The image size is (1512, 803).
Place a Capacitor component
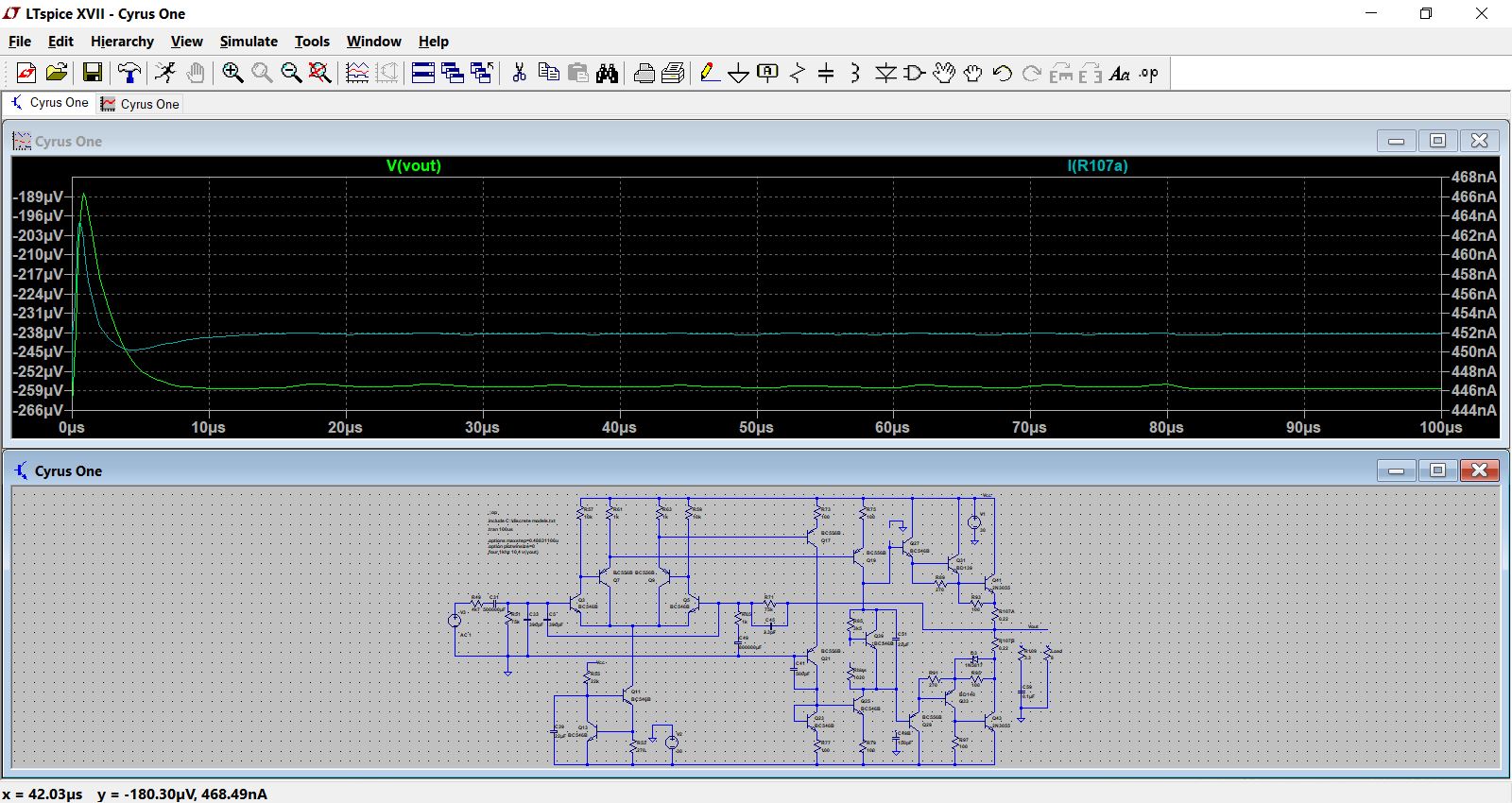tap(826, 73)
